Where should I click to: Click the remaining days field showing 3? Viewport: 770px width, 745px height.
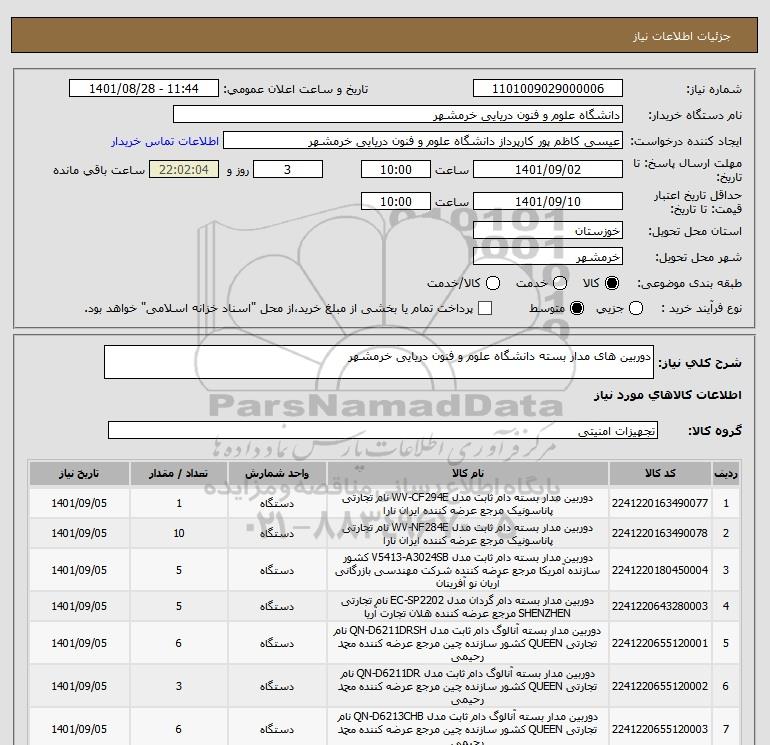click(x=288, y=170)
